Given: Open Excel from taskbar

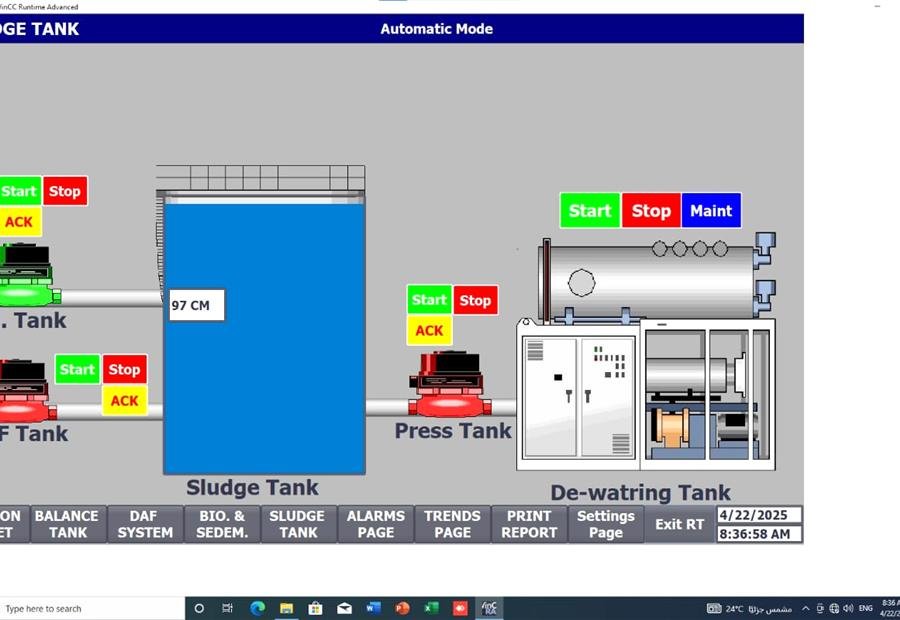Looking at the screenshot, I should point(432,607).
